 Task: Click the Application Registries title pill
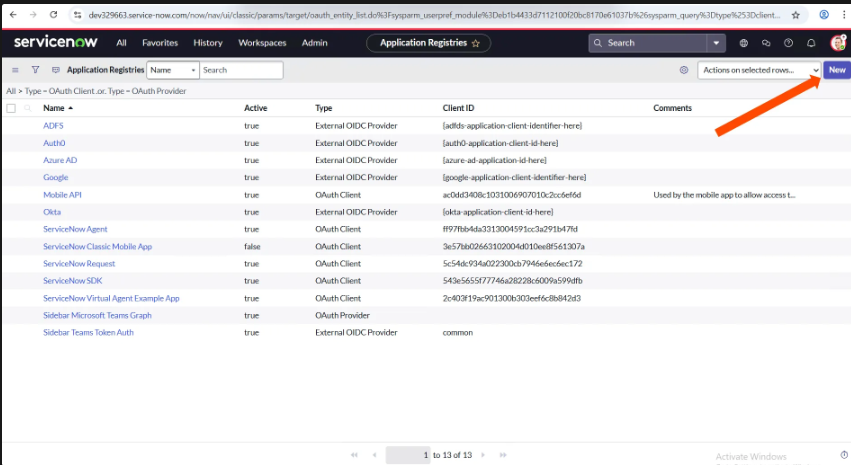click(428, 43)
